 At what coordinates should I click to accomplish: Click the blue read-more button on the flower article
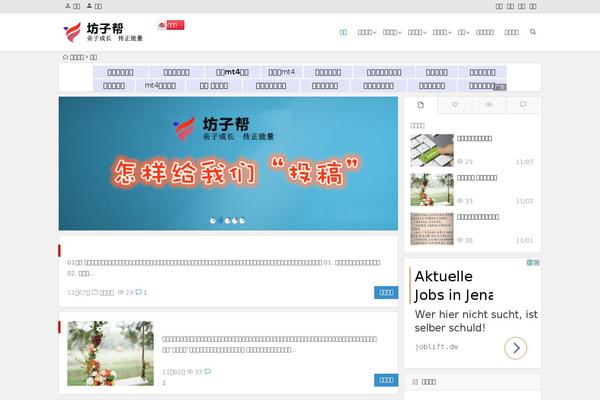[x=386, y=380]
